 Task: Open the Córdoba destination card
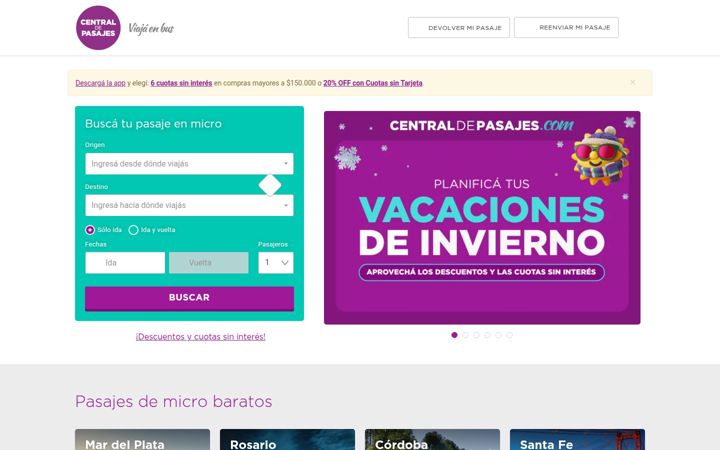pyautogui.click(x=433, y=439)
